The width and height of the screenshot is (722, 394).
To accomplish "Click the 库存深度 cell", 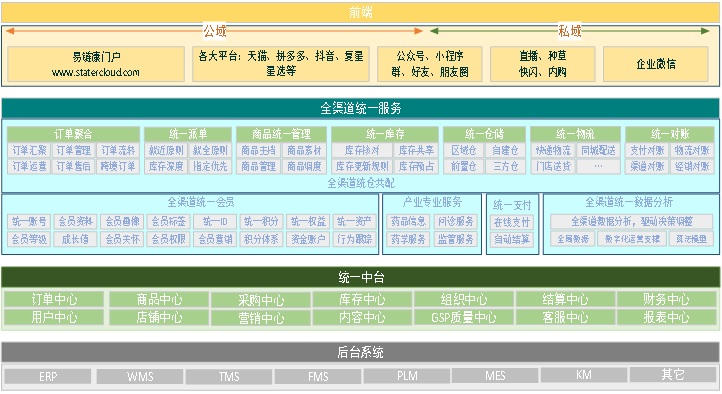I will (x=166, y=166).
